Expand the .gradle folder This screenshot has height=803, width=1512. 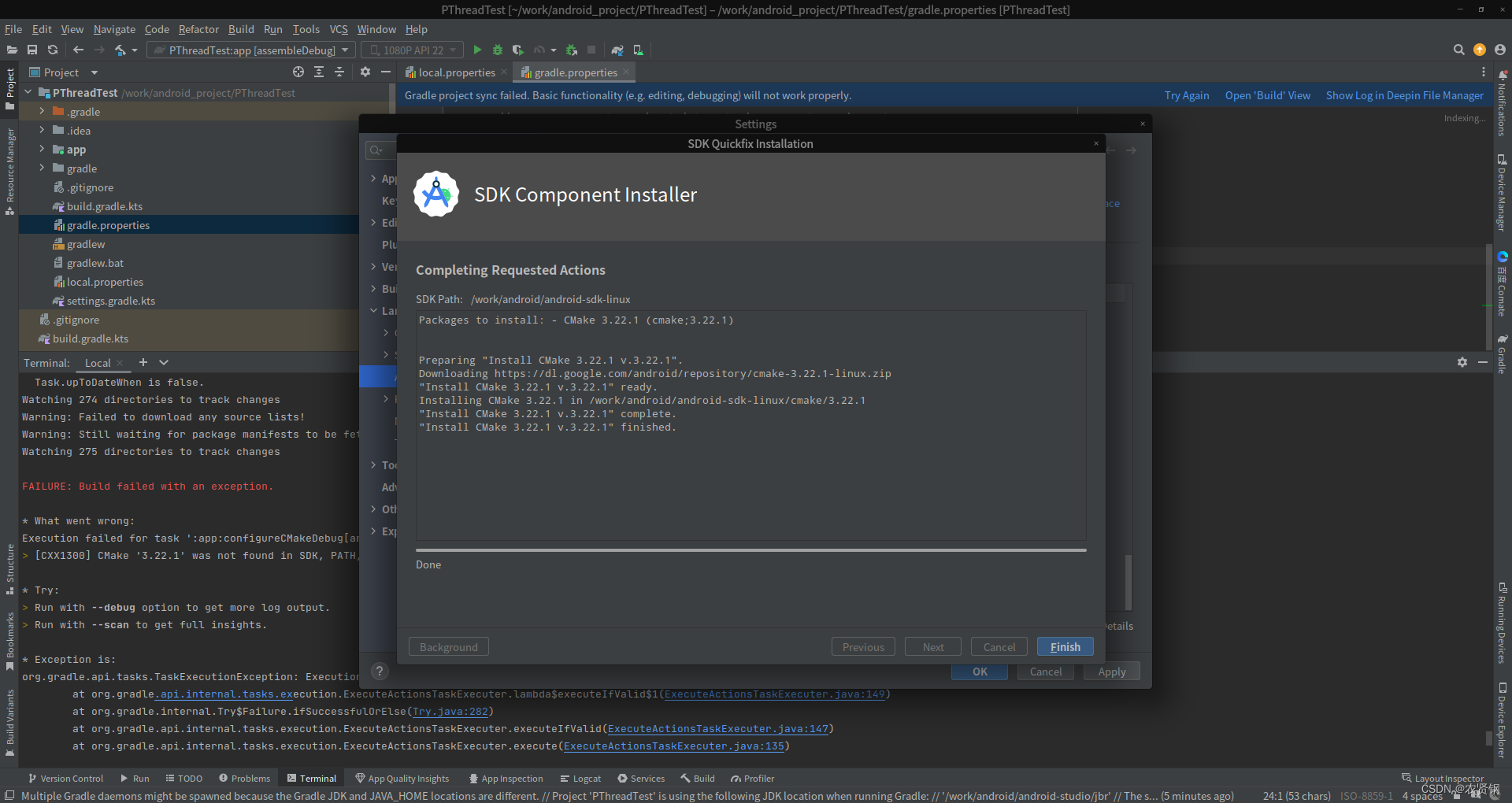42,111
